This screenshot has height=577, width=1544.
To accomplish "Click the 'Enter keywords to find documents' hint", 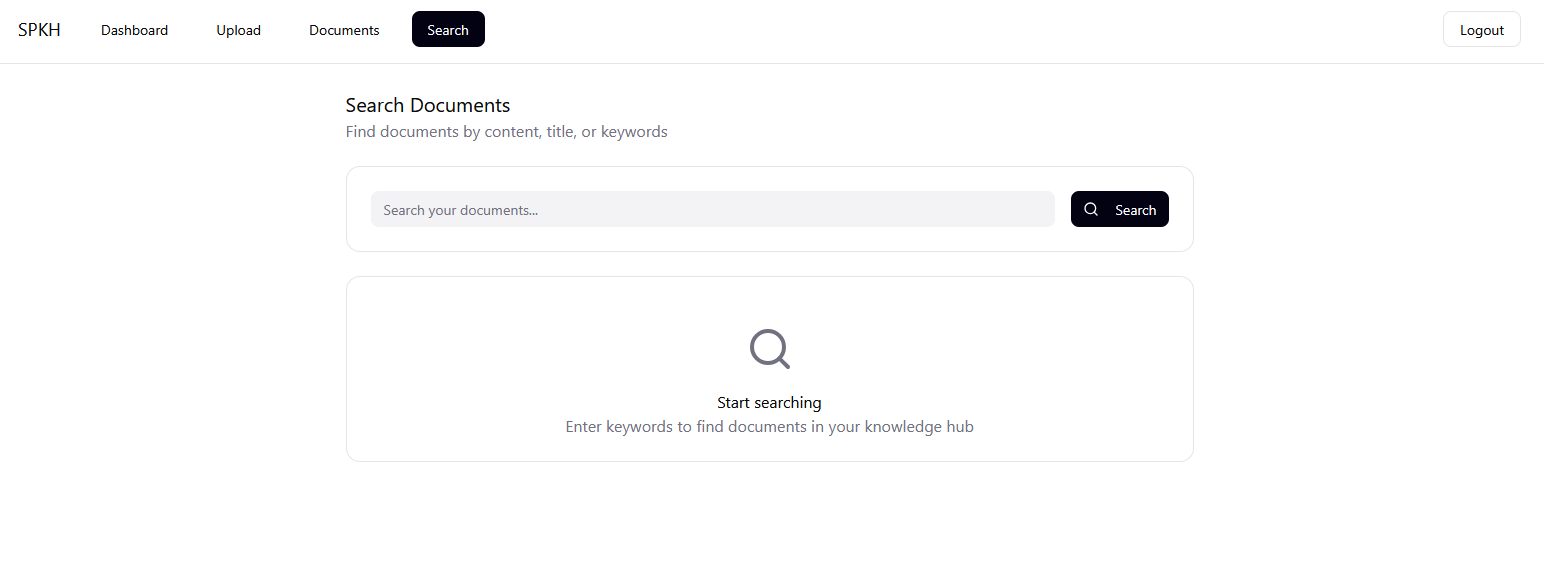I will (x=769, y=427).
